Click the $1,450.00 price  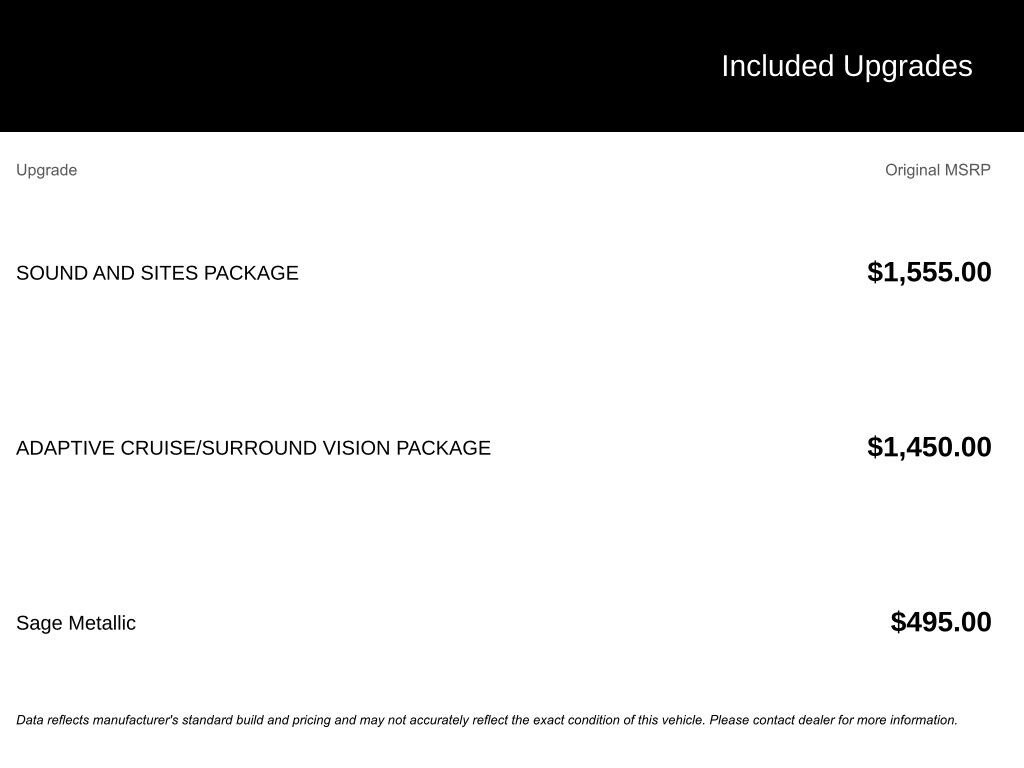[x=929, y=447]
